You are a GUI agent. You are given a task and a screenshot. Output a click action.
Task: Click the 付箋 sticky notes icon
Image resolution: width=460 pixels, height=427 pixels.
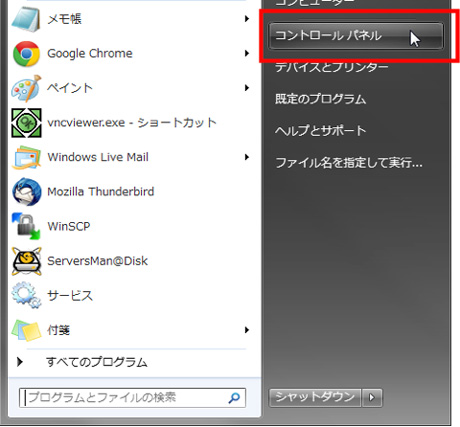pos(26,330)
